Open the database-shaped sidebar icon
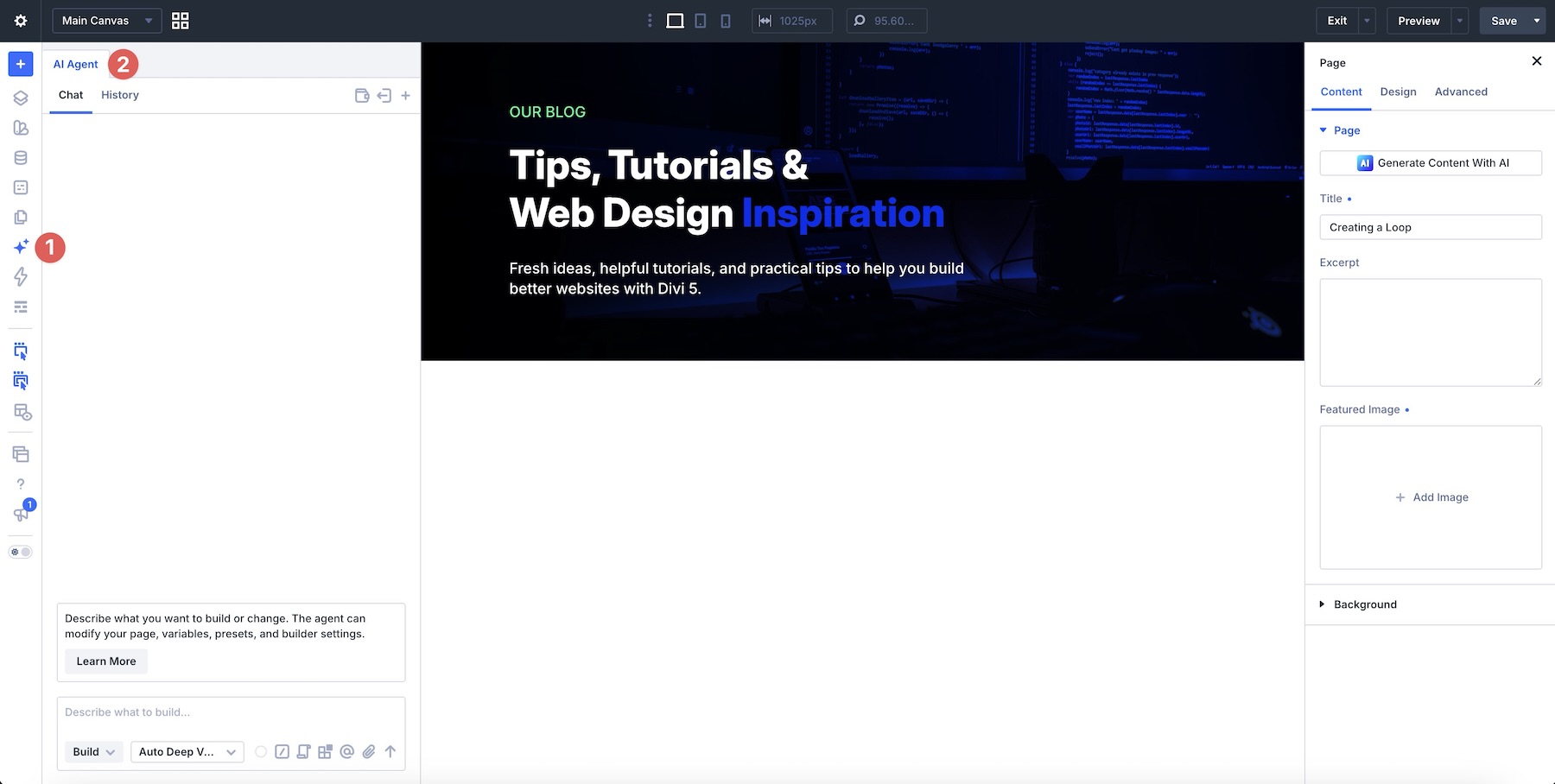 pos(21,158)
